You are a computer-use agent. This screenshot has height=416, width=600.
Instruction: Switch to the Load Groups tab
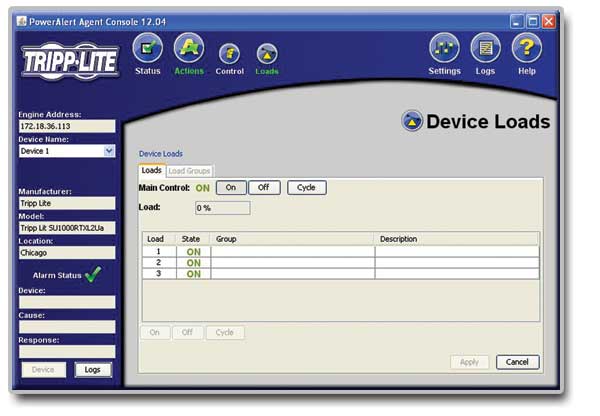(189, 171)
